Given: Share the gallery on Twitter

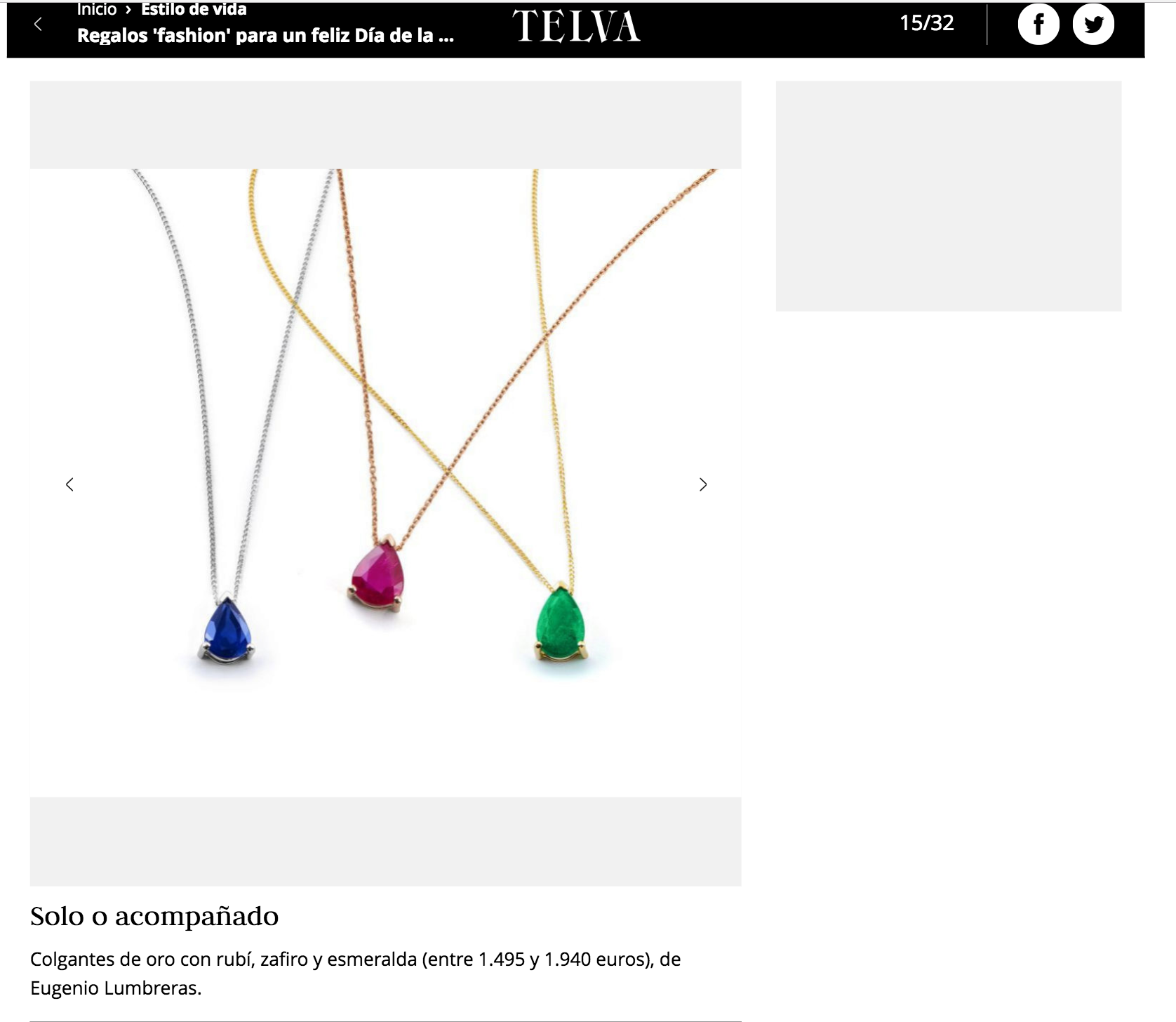Looking at the screenshot, I should (x=1093, y=24).
